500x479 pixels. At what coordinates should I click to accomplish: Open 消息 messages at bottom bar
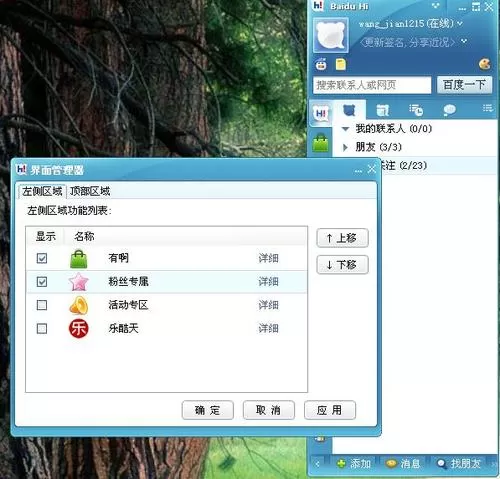(402, 463)
